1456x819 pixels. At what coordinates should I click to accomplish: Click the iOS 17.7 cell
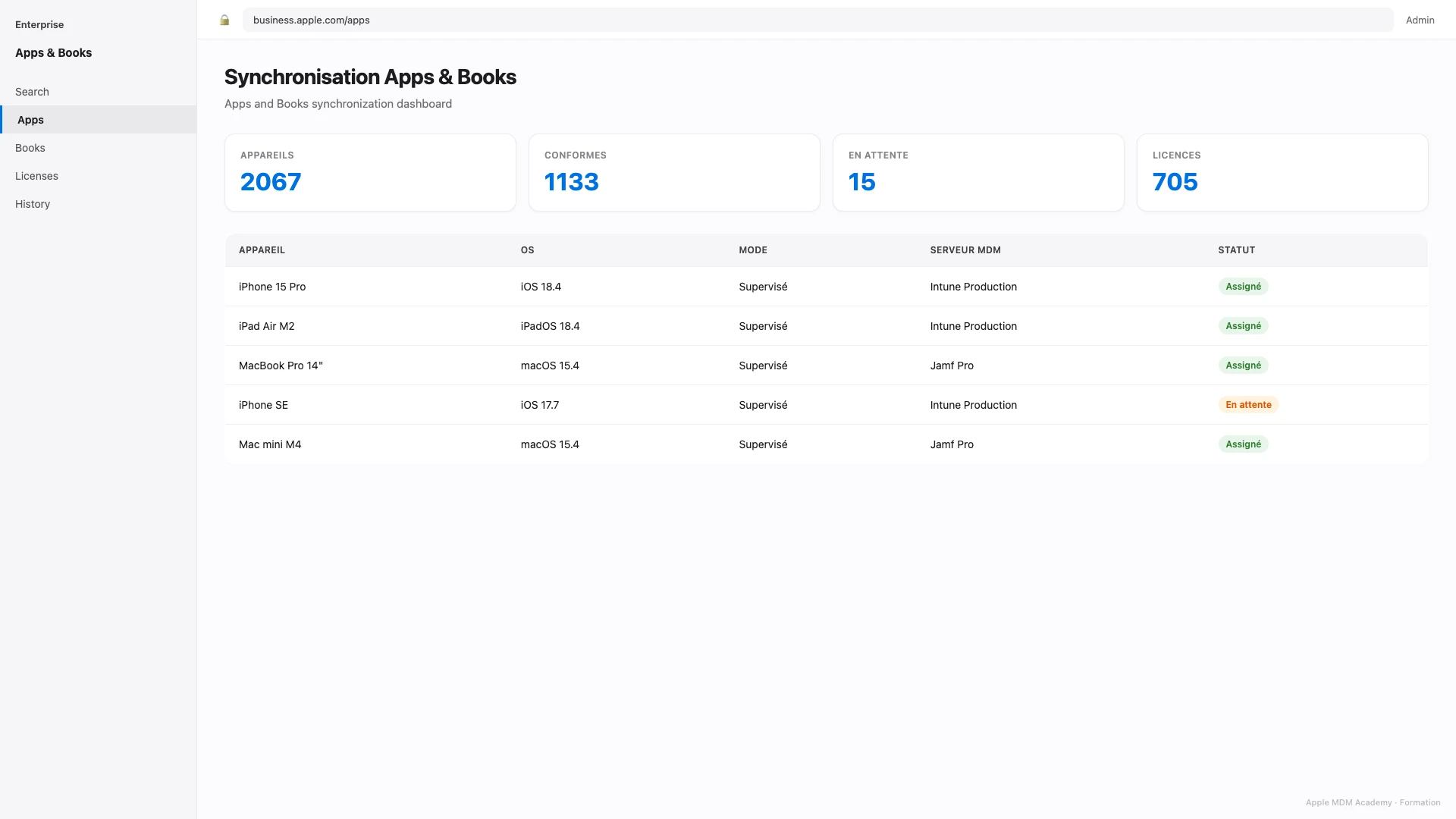click(539, 405)
